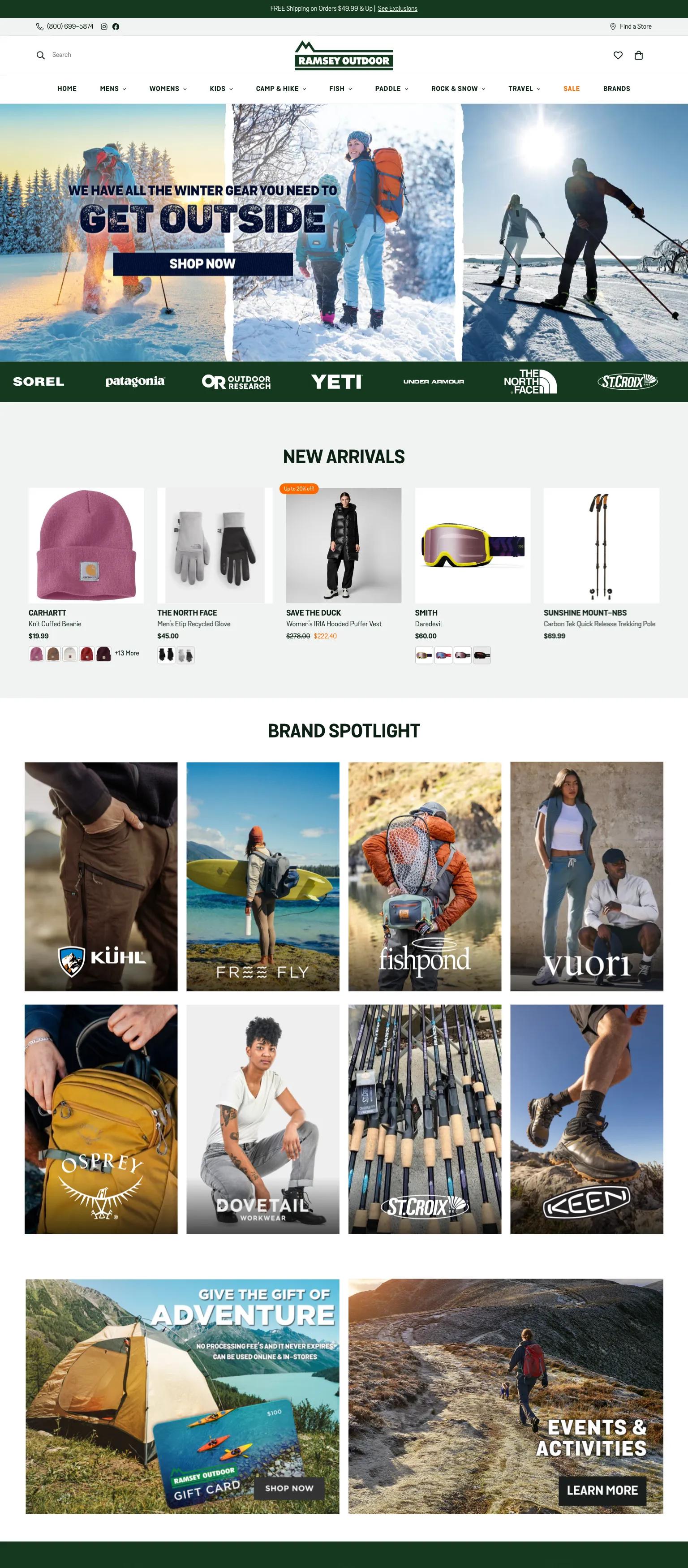688x1568 pixels.
Task: Go to the BRANDS menu item
Action: [x=617, y=89]
